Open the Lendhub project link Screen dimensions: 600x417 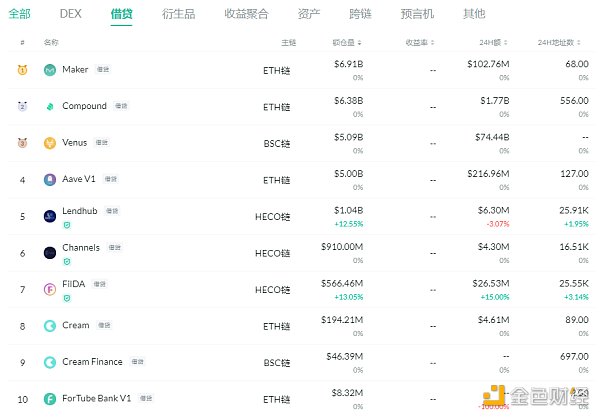[80, 211]
